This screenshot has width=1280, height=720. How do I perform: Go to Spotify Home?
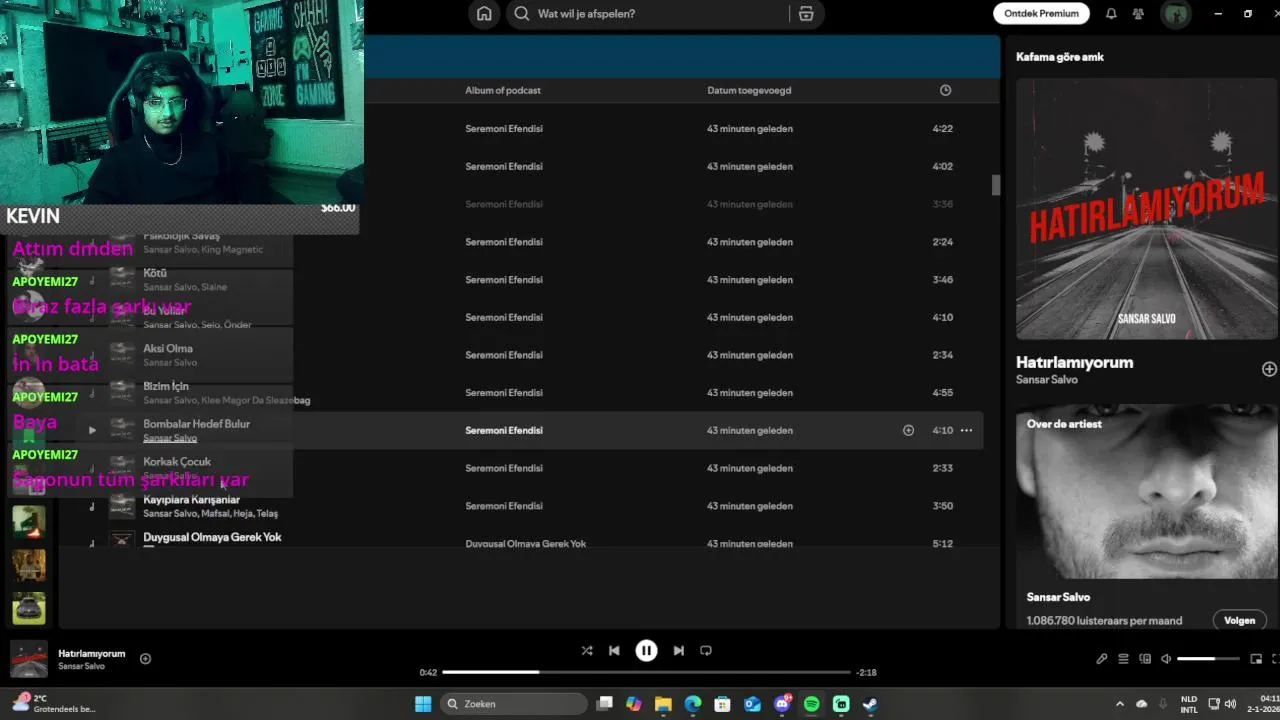click(484, 14)
